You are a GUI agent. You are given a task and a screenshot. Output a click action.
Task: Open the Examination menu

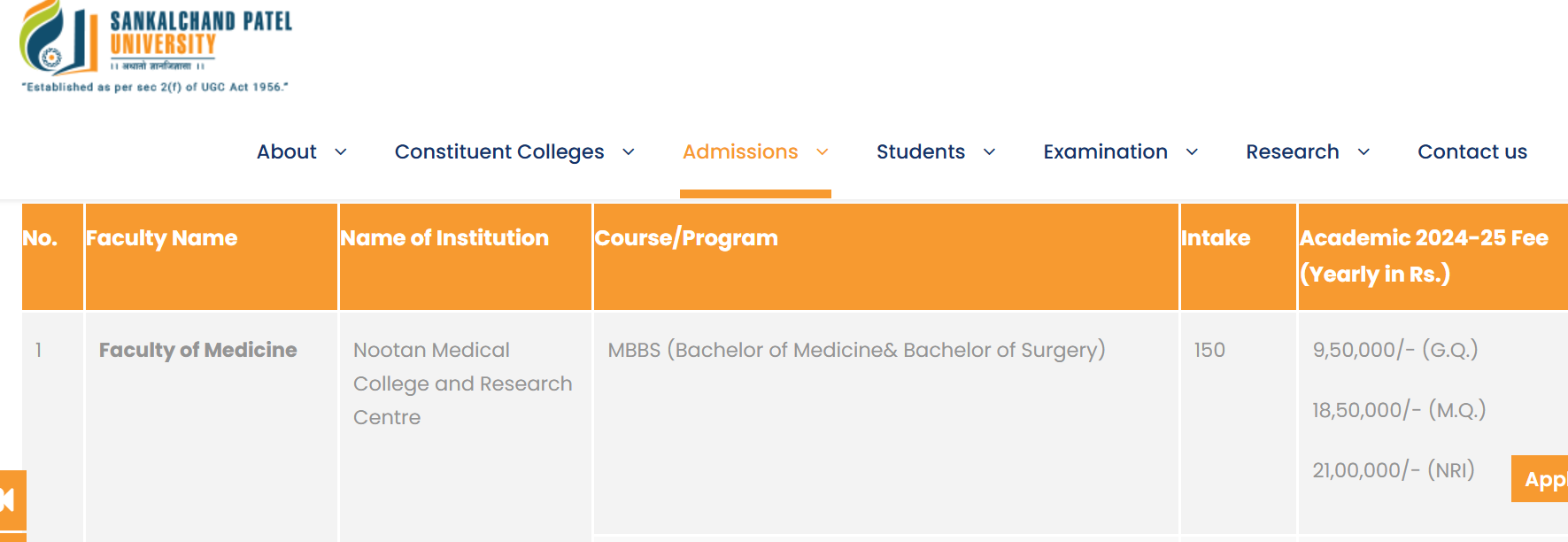pyautogui.click(x=1105, y=151)
